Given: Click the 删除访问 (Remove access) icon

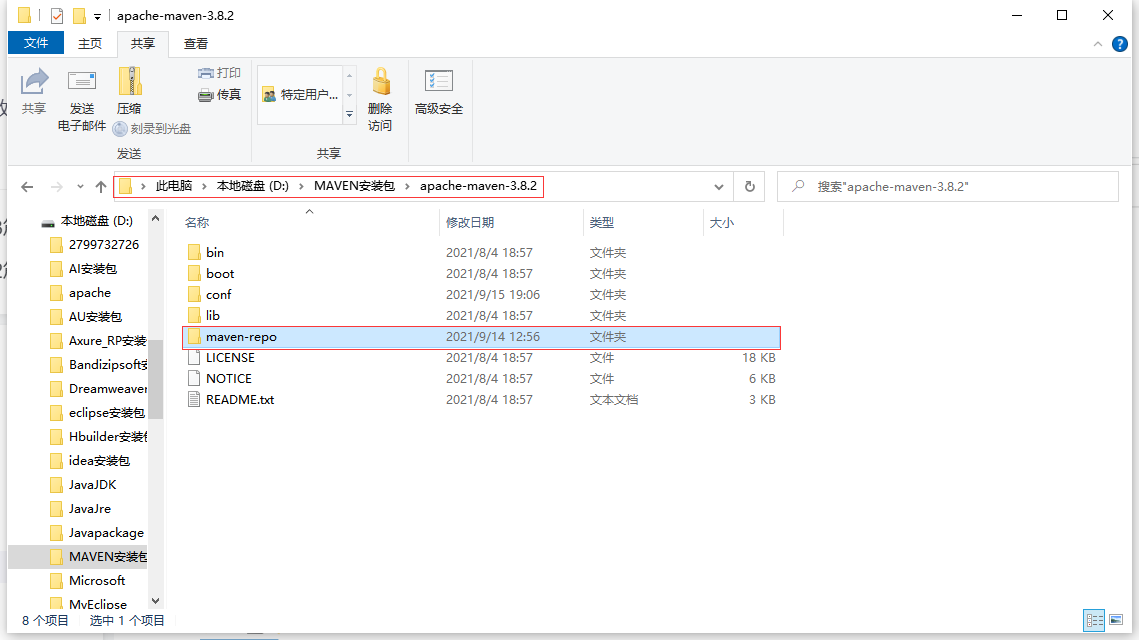Looking at the screenshot, I should [x=381, y=95].
